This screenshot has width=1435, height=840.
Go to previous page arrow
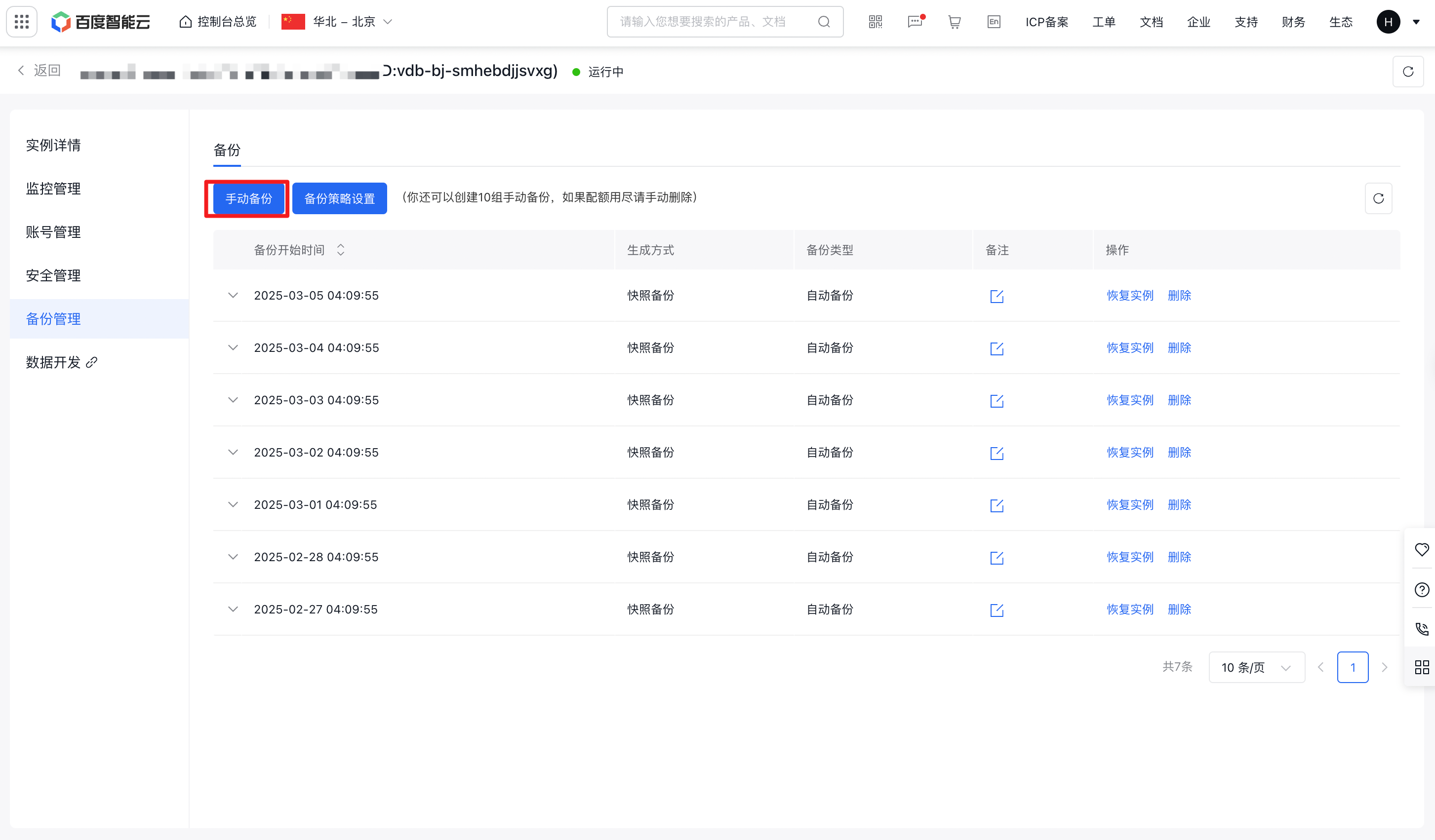(x=1320, y=667)
